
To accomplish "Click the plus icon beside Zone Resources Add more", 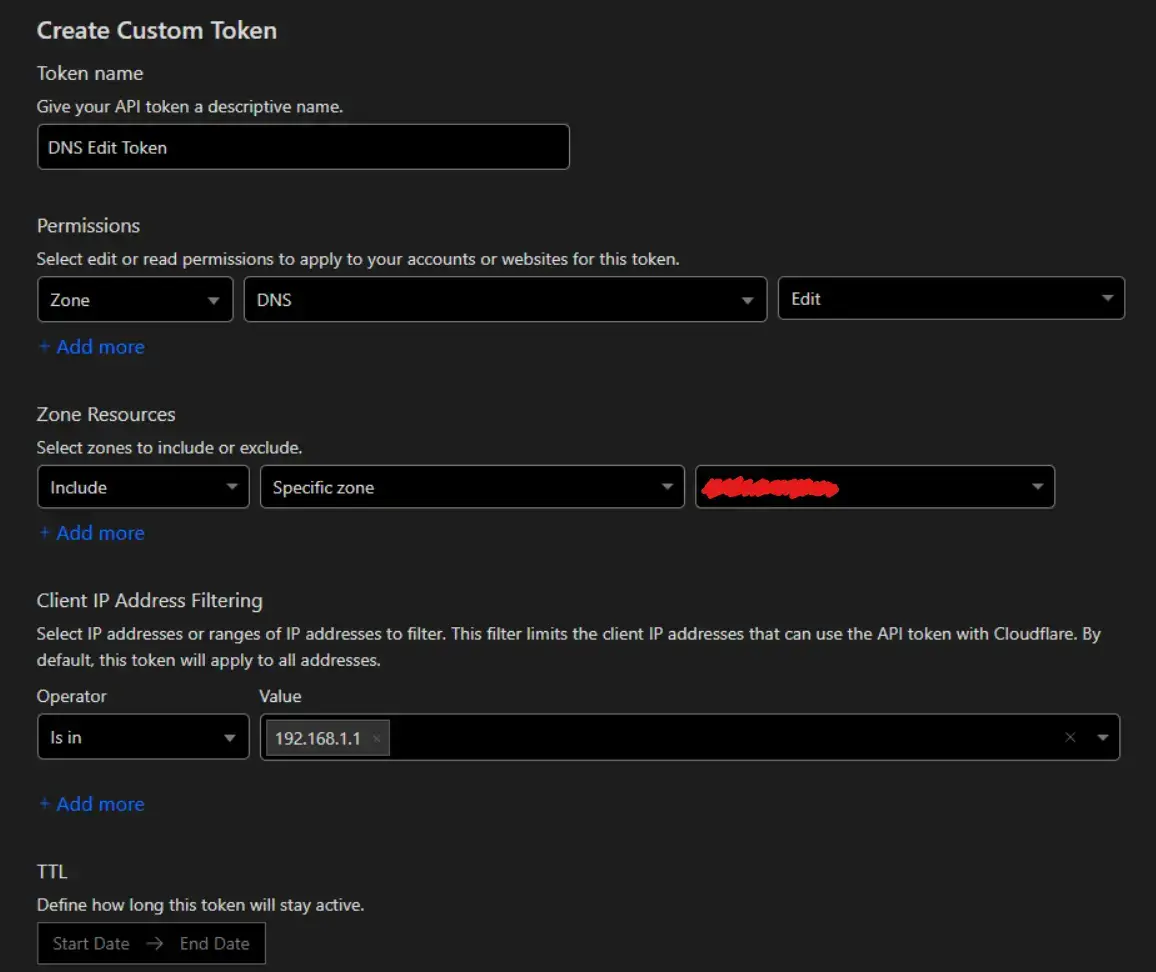I will (44, 532).
